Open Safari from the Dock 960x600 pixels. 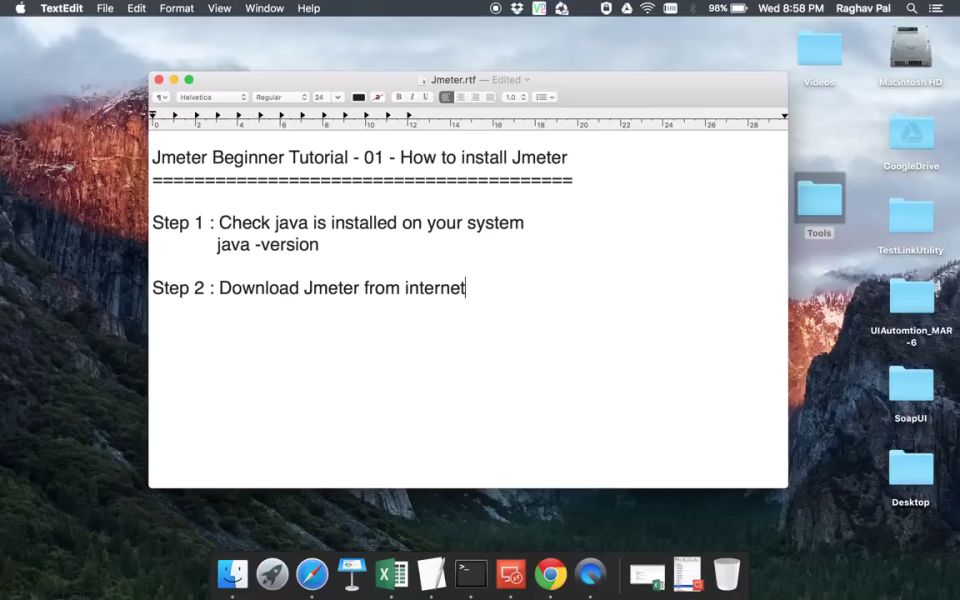coord(312,574)
